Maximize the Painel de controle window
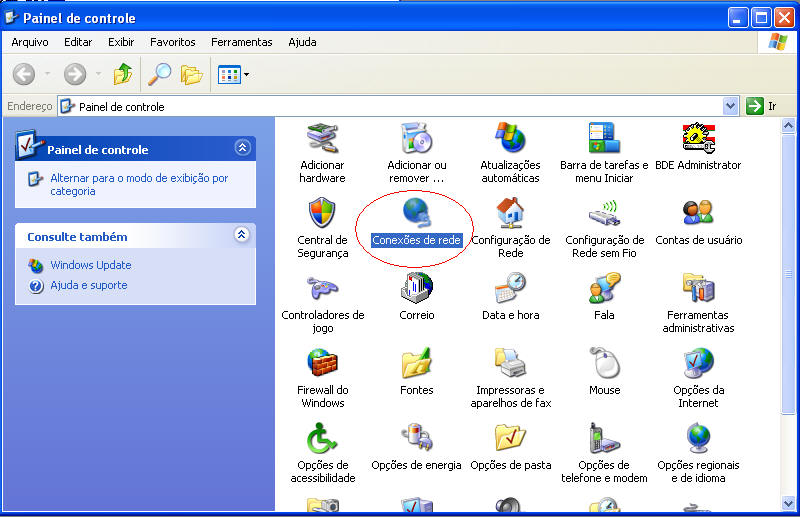Screen dimensions: 800x517 (x=761, y=18)
